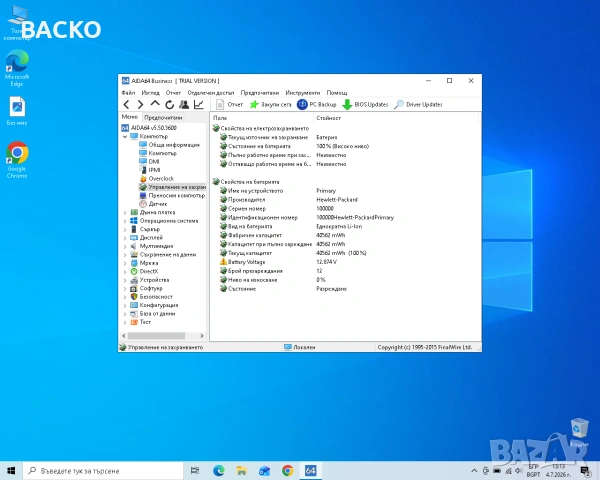This screenshot has width=600, height=480.
Task: Expand the Дънна платка tree node
Action: pyautogui.click(x=125, y=212)
